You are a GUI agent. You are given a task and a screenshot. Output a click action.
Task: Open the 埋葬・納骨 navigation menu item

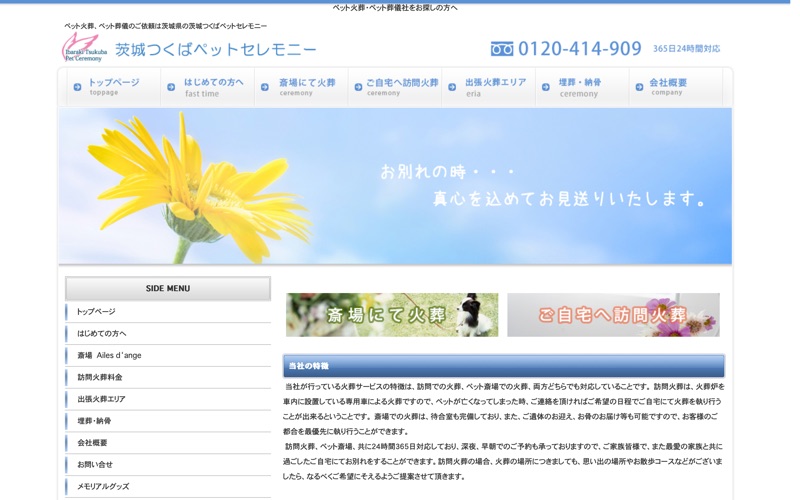tap(582, 87)
